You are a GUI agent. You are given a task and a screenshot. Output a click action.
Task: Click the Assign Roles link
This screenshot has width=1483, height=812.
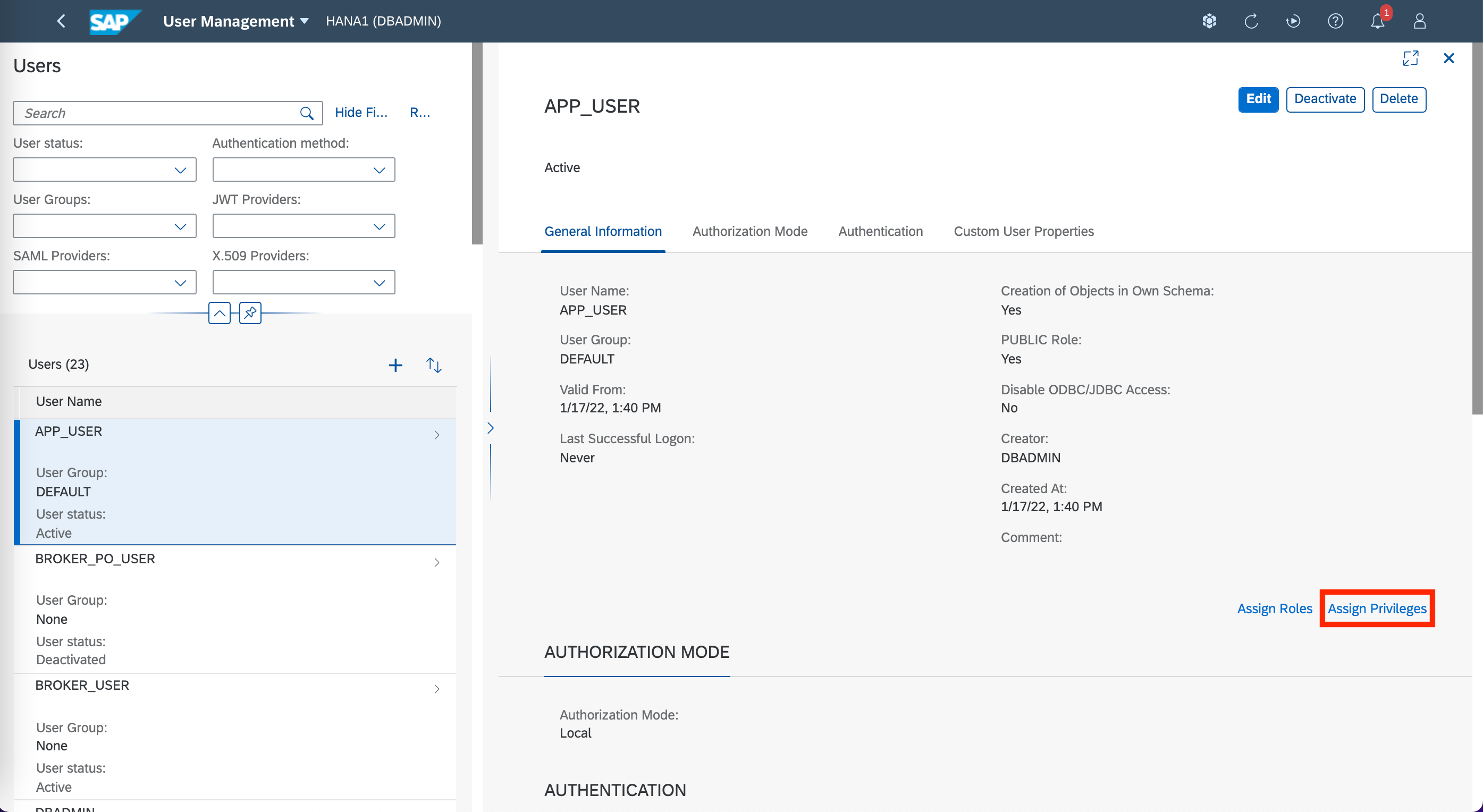coord(1274,608)
